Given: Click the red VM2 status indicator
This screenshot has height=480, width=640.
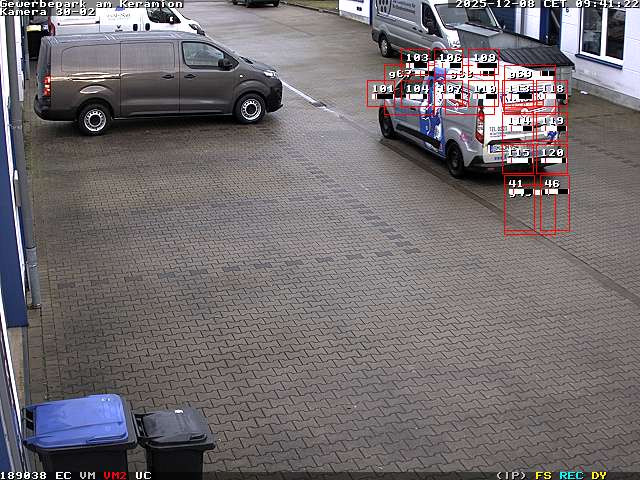Looking at the screenshot, I should [x=115, y=475].
